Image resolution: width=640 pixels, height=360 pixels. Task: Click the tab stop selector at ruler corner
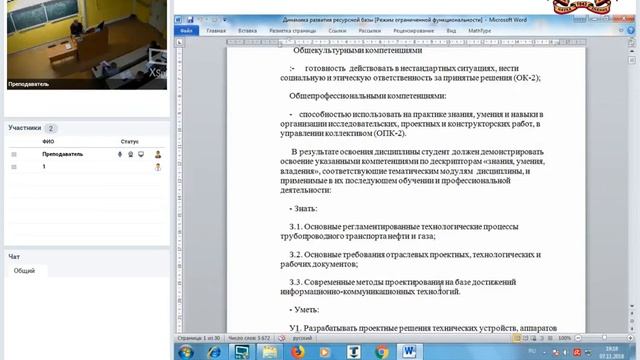[x=180, y=42]
